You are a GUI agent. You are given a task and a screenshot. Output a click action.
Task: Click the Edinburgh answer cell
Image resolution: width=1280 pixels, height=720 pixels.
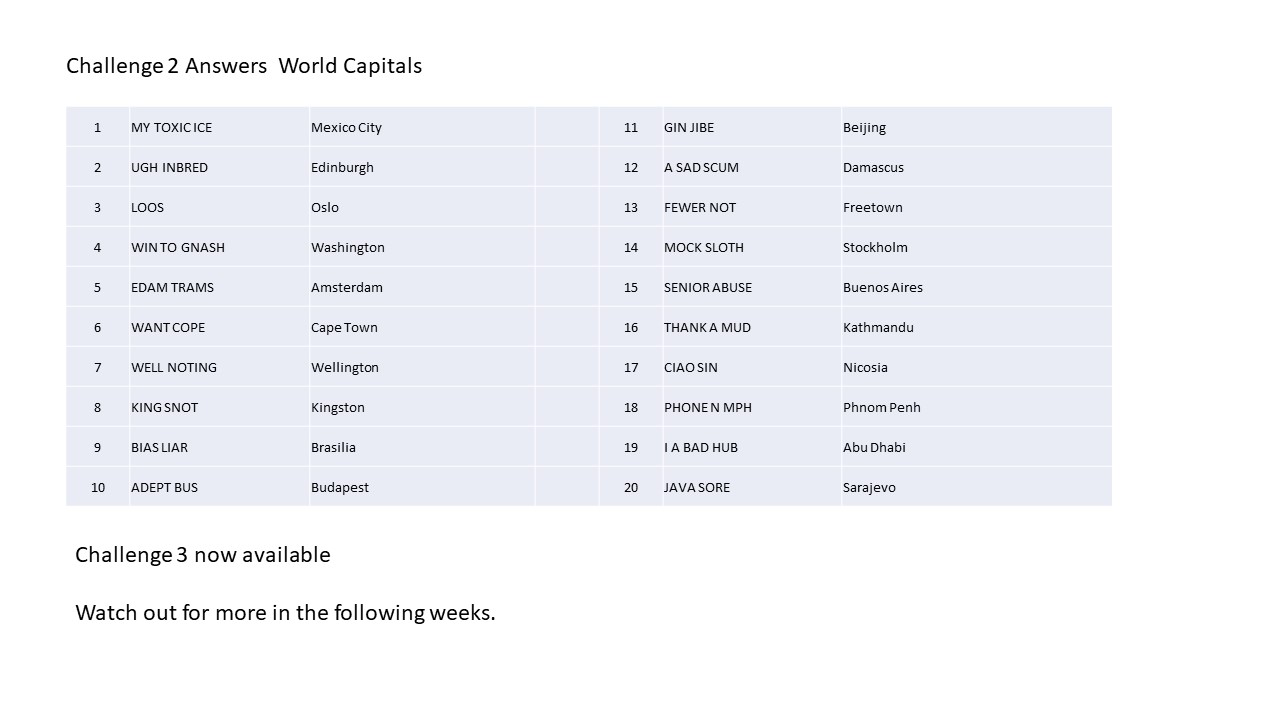(422, 167)
